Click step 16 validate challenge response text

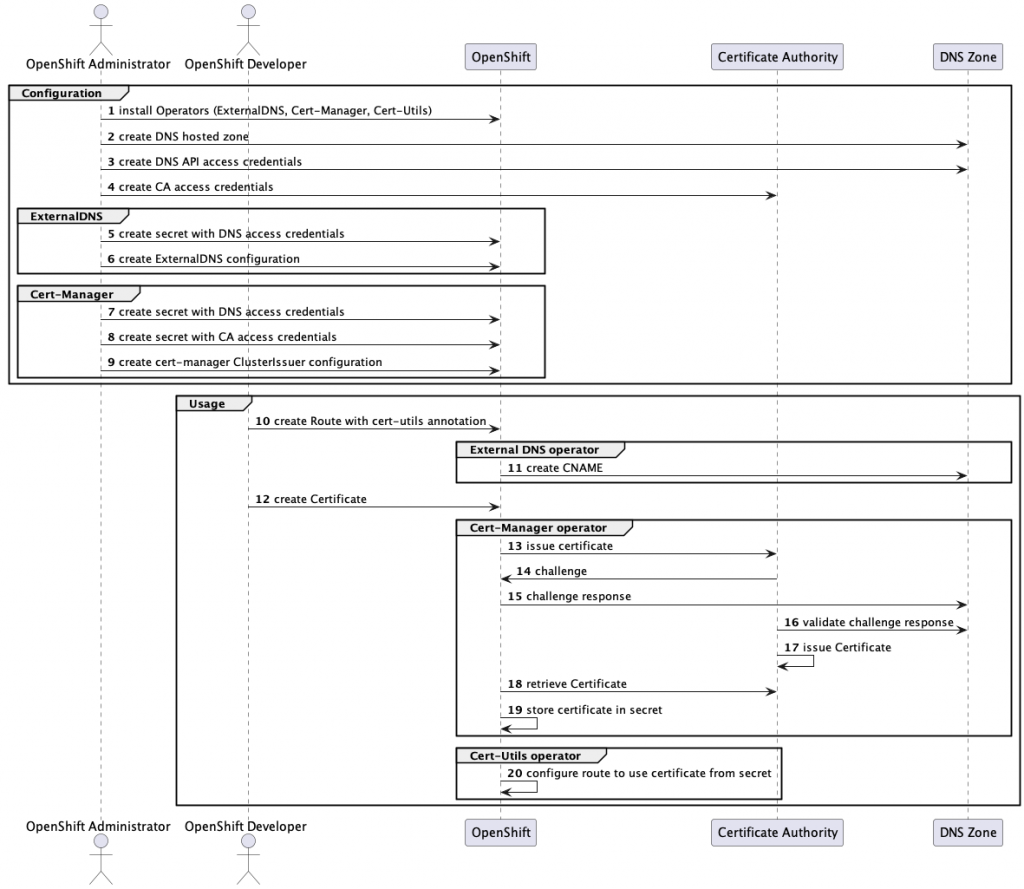pos(869,622)
